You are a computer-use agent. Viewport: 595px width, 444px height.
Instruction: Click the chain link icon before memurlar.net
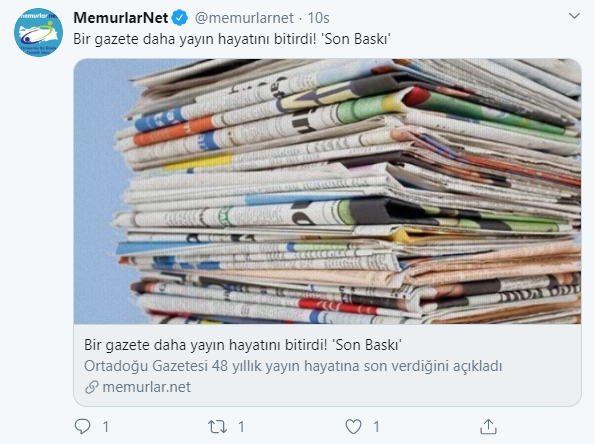pyautogui.click(x=92, y=387)
